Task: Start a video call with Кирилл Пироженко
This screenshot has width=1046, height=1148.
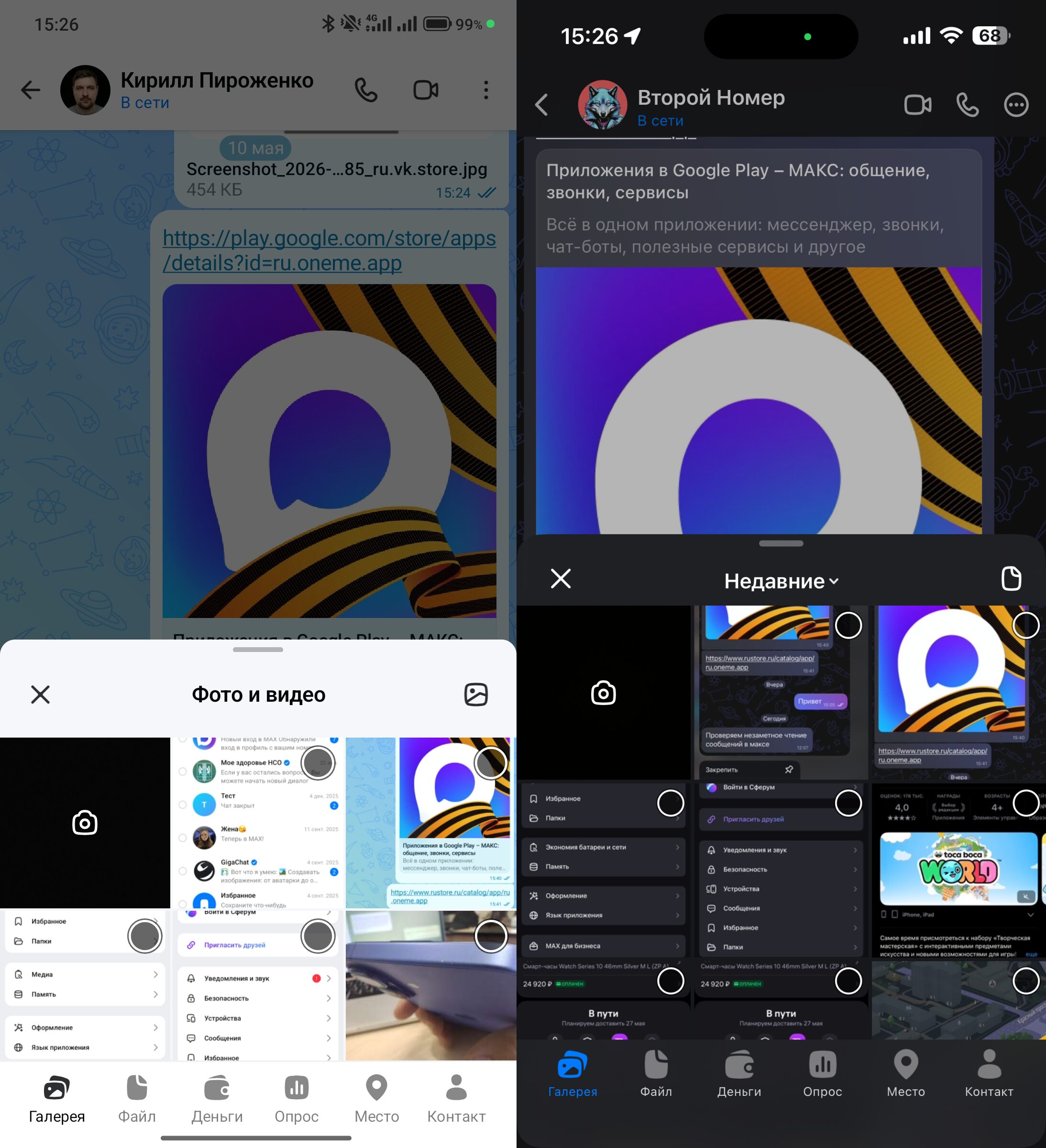Action: point(425,90)
